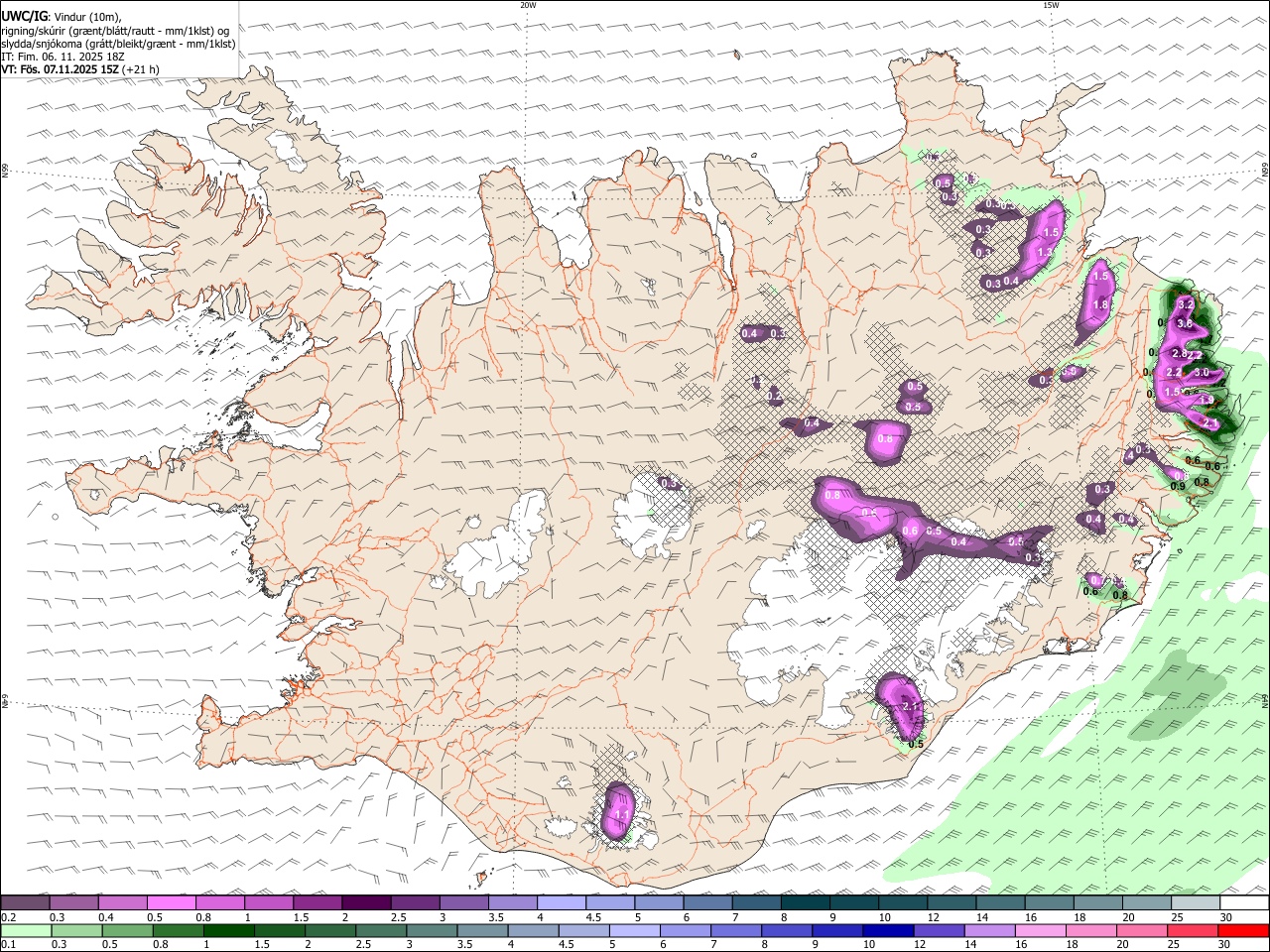The width and height of the screenshot is (1270, 952).
Task: Click the '1.1' value in the southernmost purple blob
Action: click(x=623, y=815)
